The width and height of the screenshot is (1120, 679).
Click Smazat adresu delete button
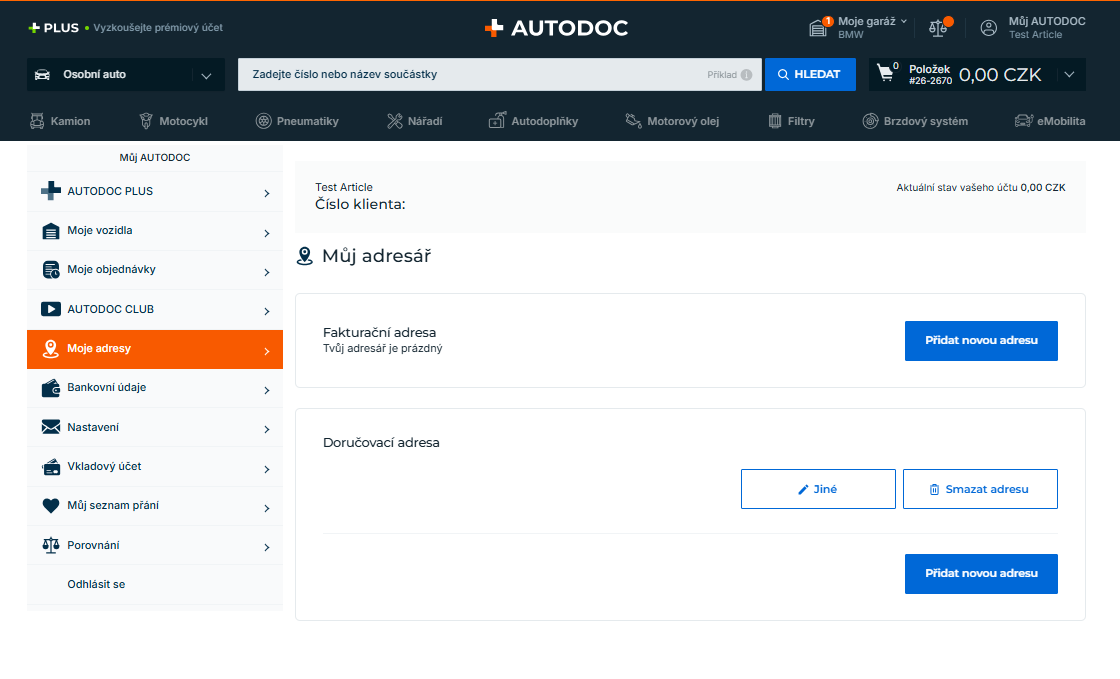click(979, 489)
